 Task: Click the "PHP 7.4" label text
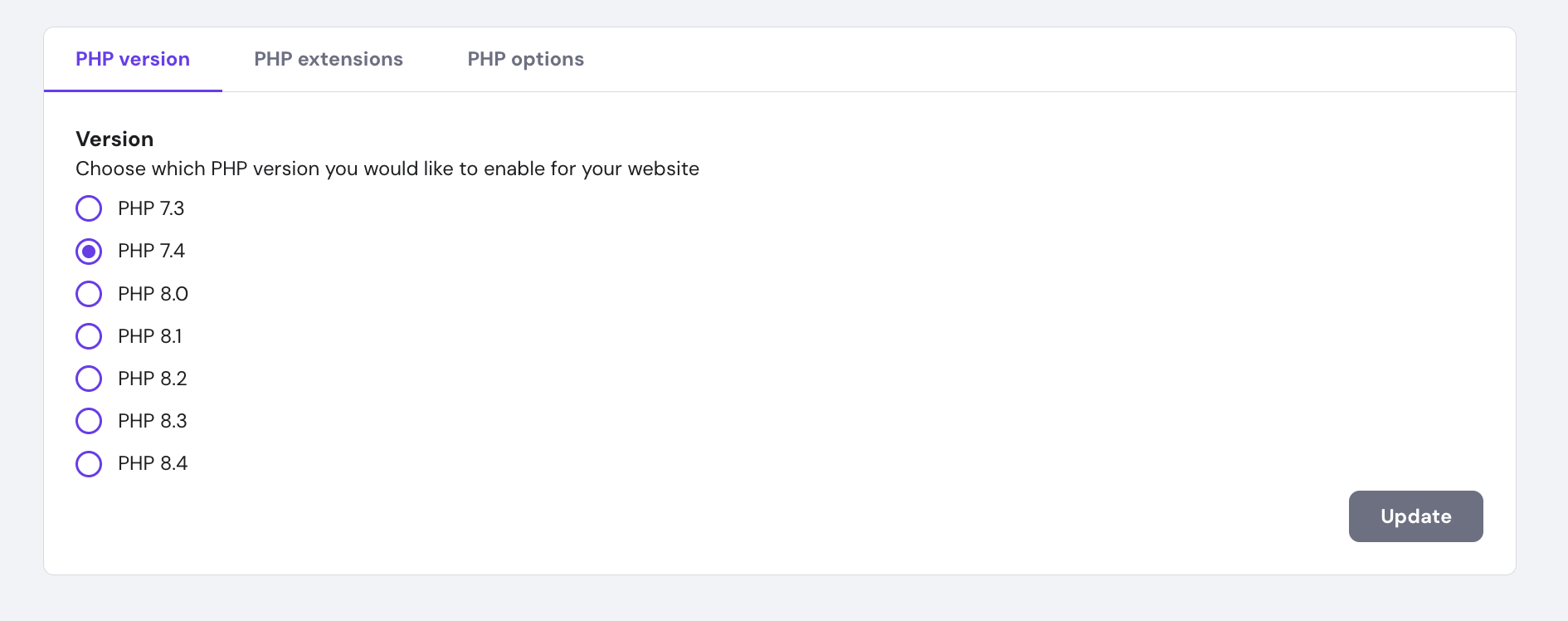(x=151, y=251)
